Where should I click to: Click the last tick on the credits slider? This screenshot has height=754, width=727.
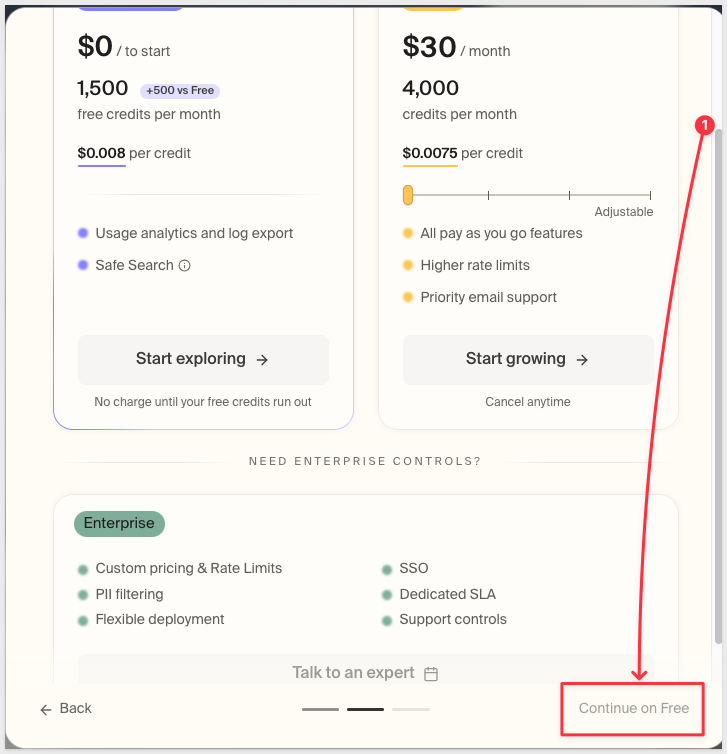click(650, 195)
